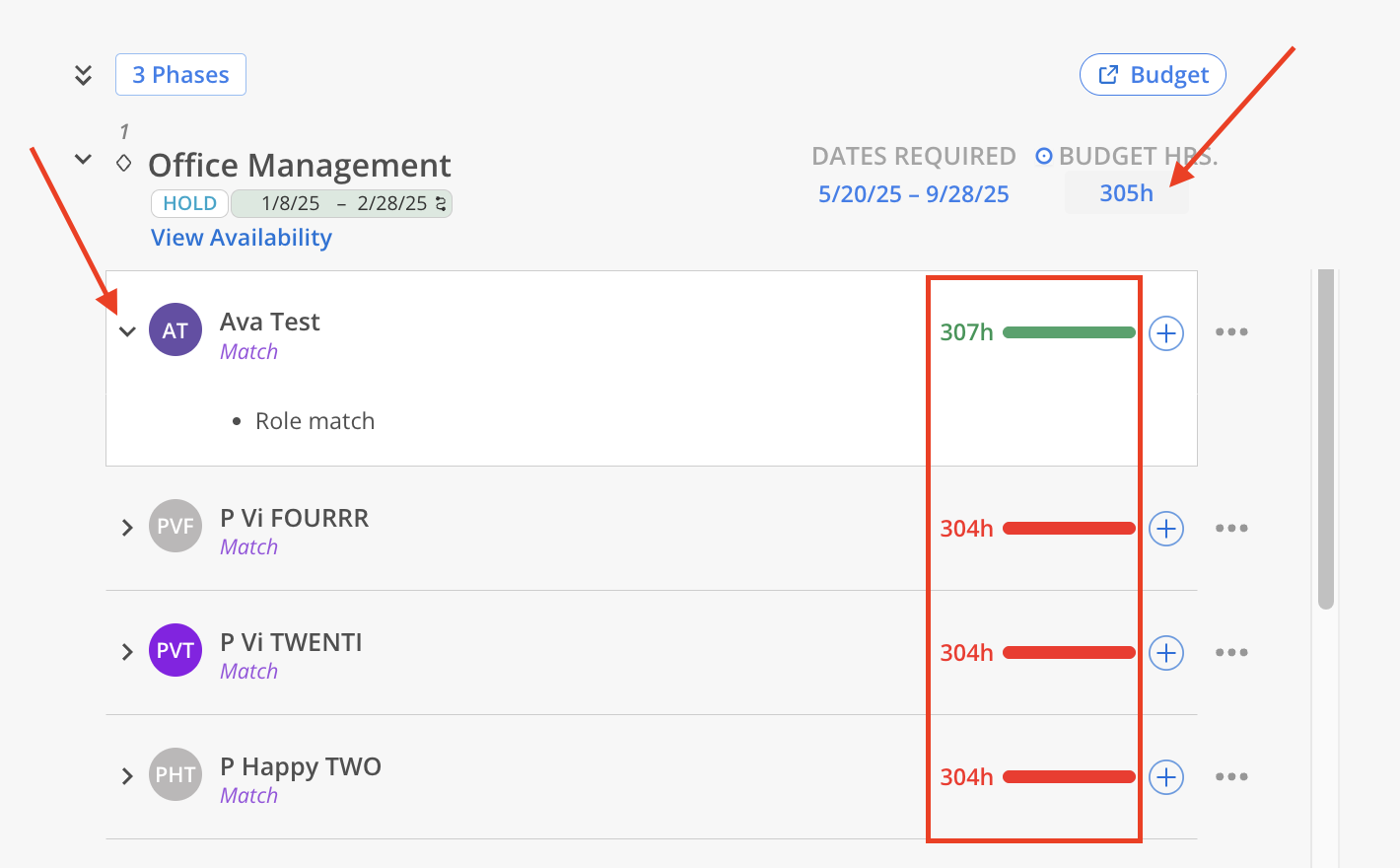This screenshot has width=1400, height=868.
Task: Open three-dot menu for P Happy TWO
Action: click(x=1231, y=777)
